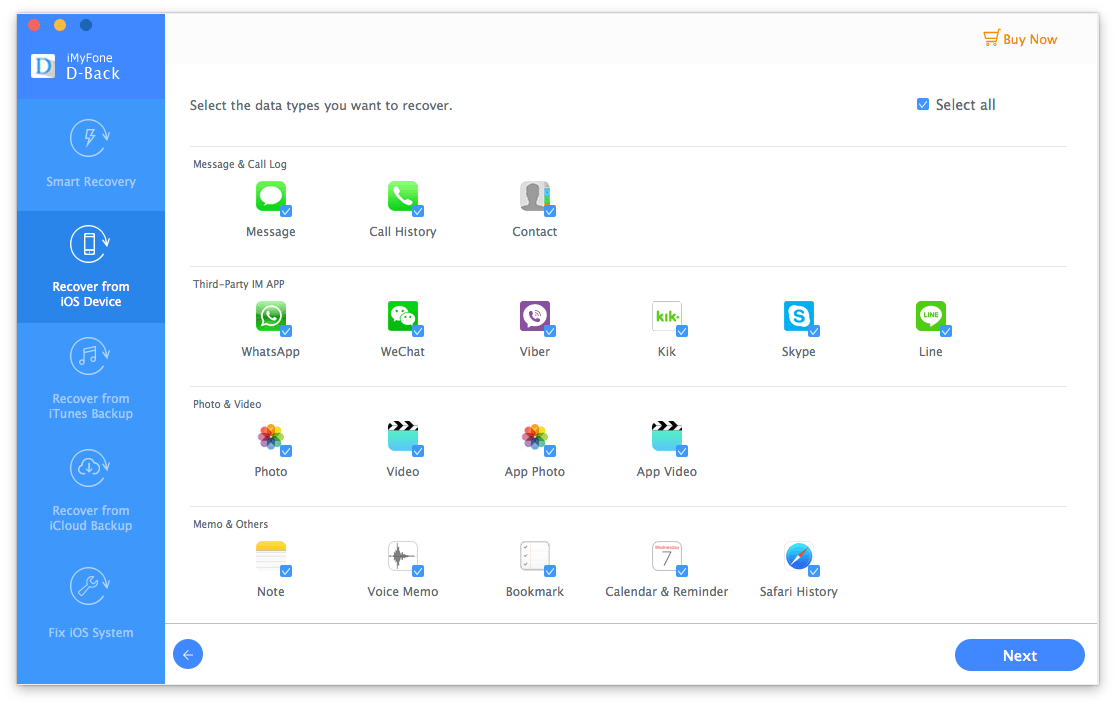
Task: Uncheck the Voice Memo checkbox
Action: point(418,571)
